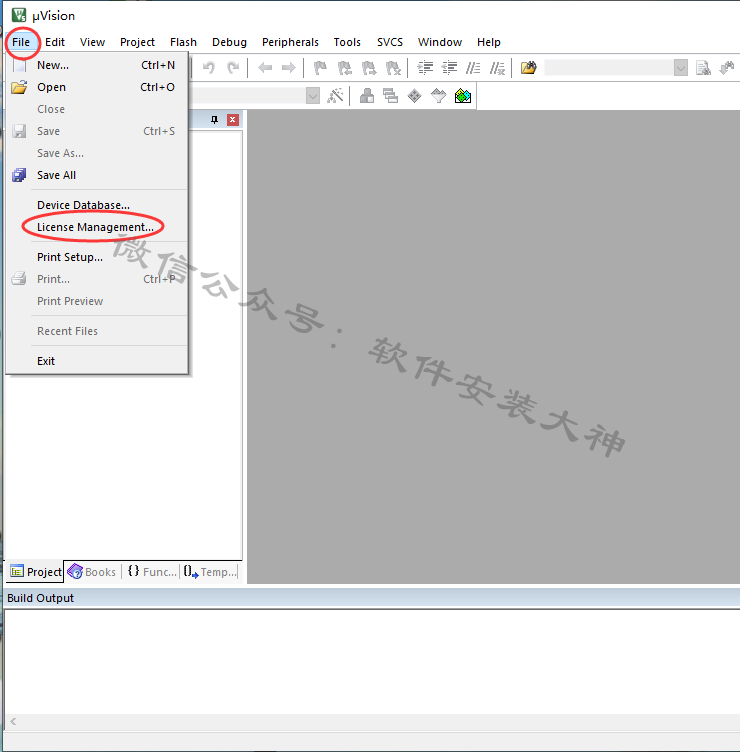Click the Comment Selection icon
This screenshot has height=752, width=740.
click(x=473, y=68)
